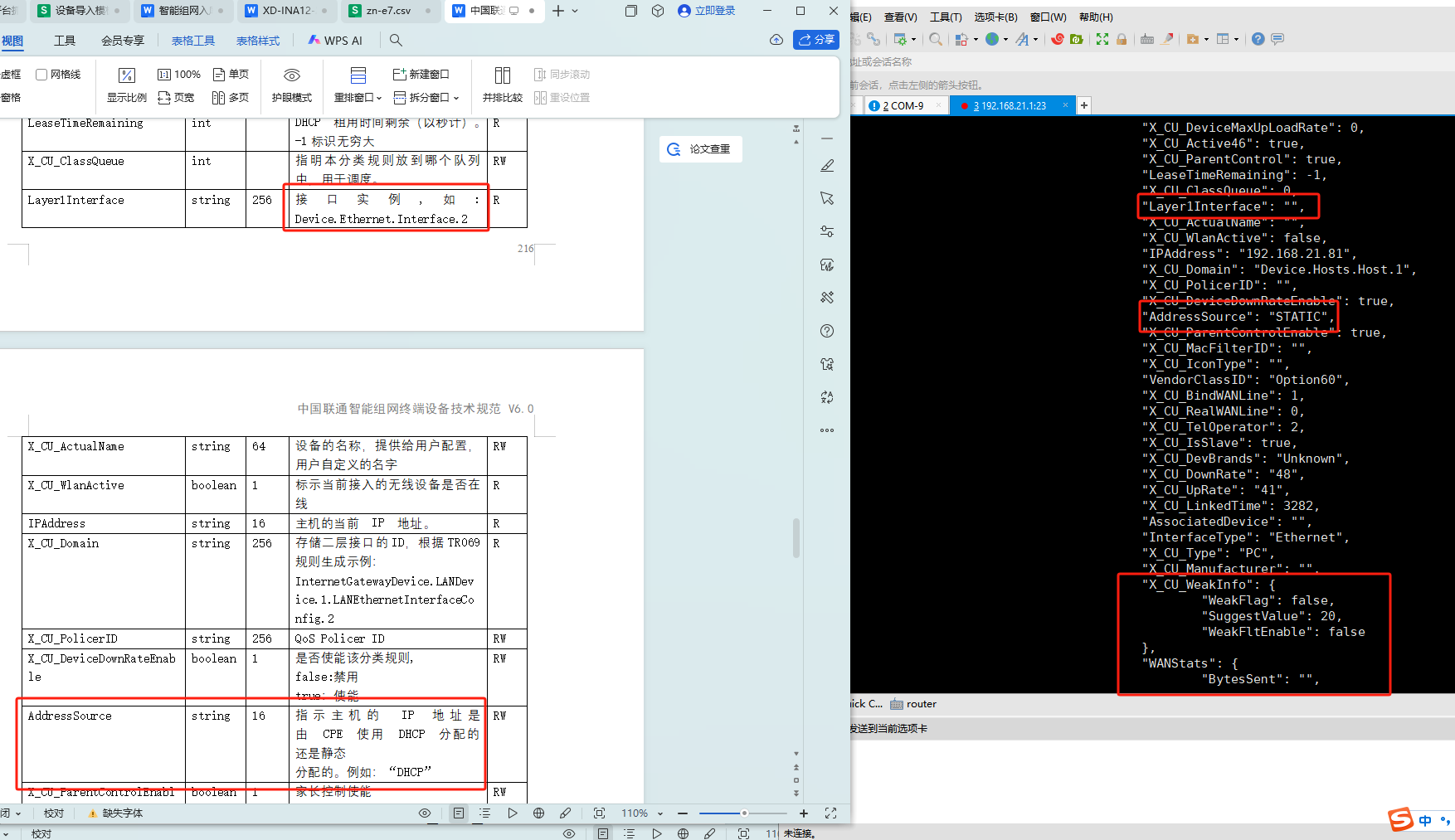Open the chat bubble icon in terminal toolbar

click(x=1277, y=39)
